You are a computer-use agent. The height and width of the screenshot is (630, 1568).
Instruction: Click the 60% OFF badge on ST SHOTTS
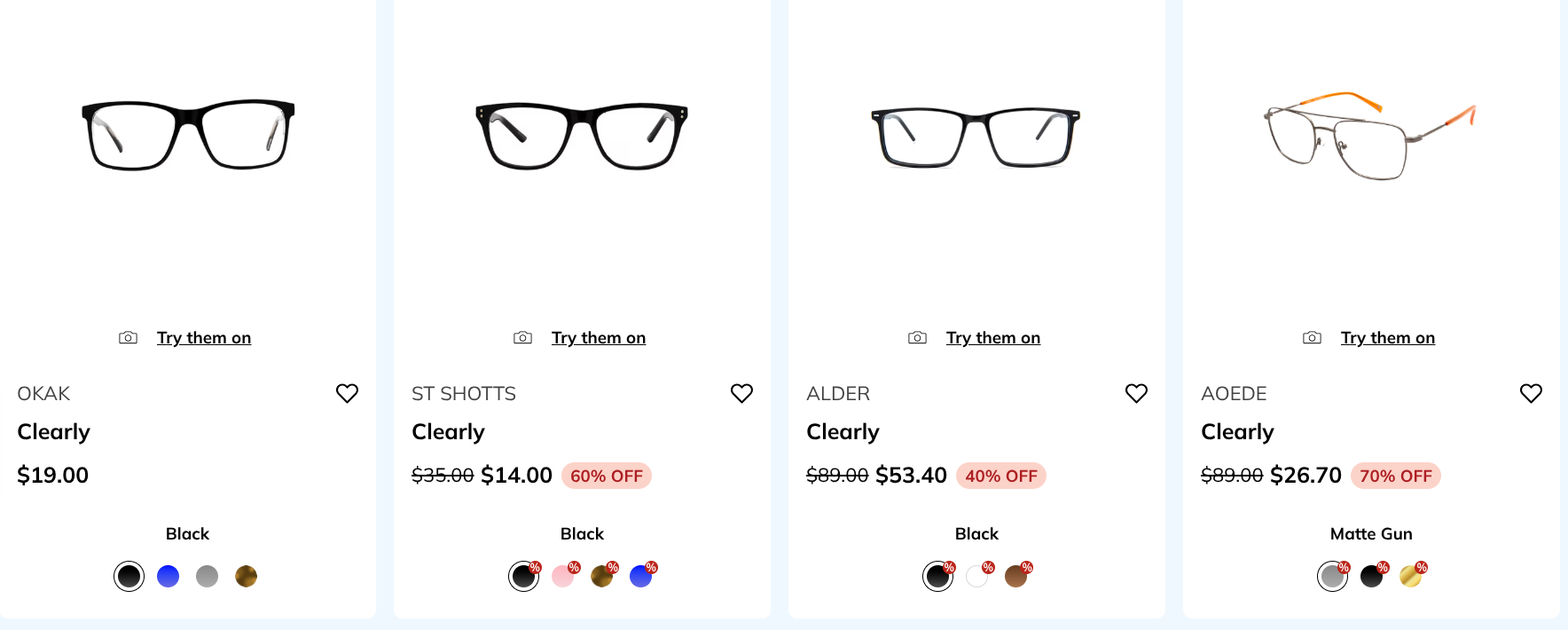607,476
